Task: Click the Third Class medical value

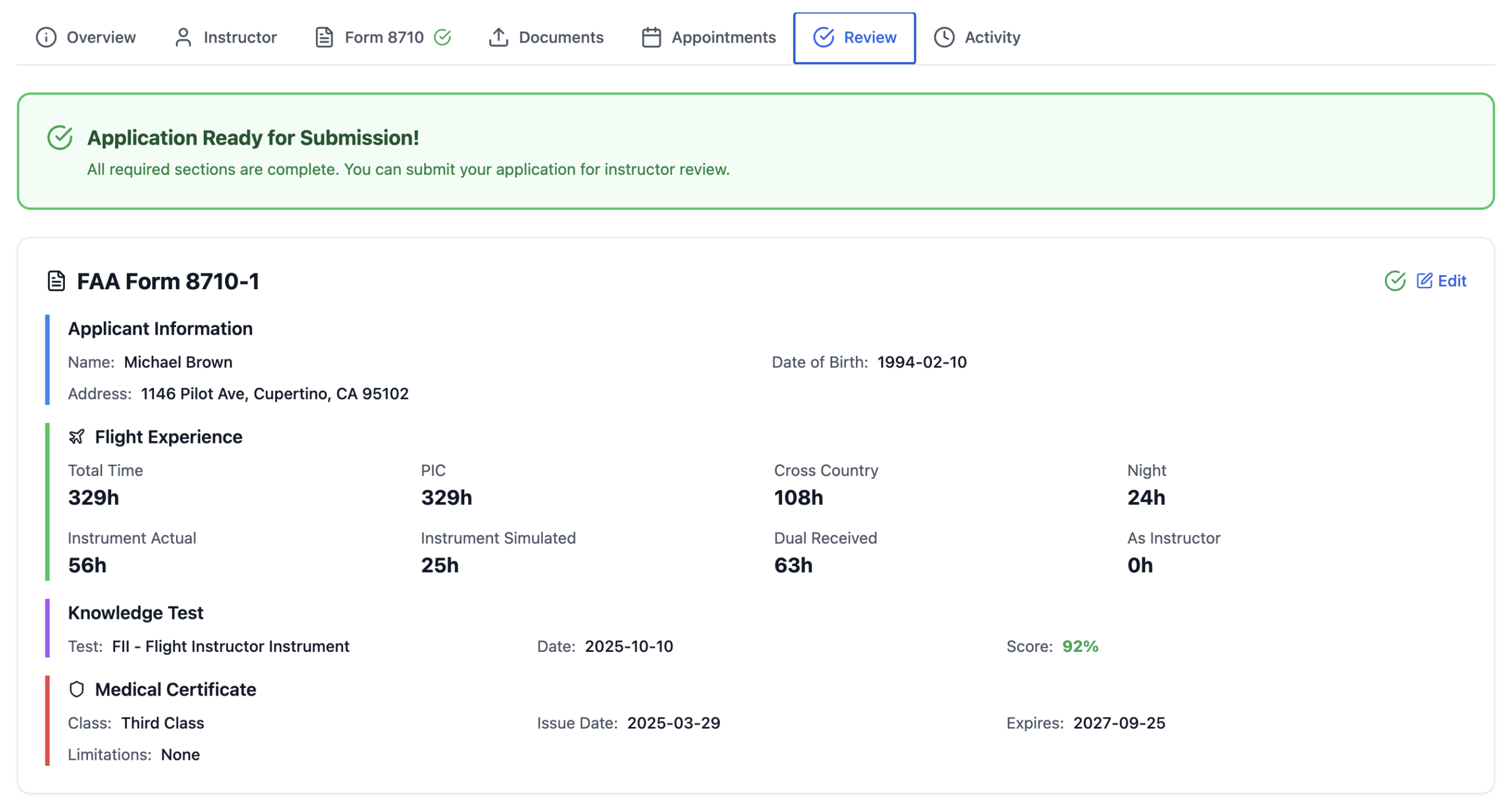Action: point(162,723)
